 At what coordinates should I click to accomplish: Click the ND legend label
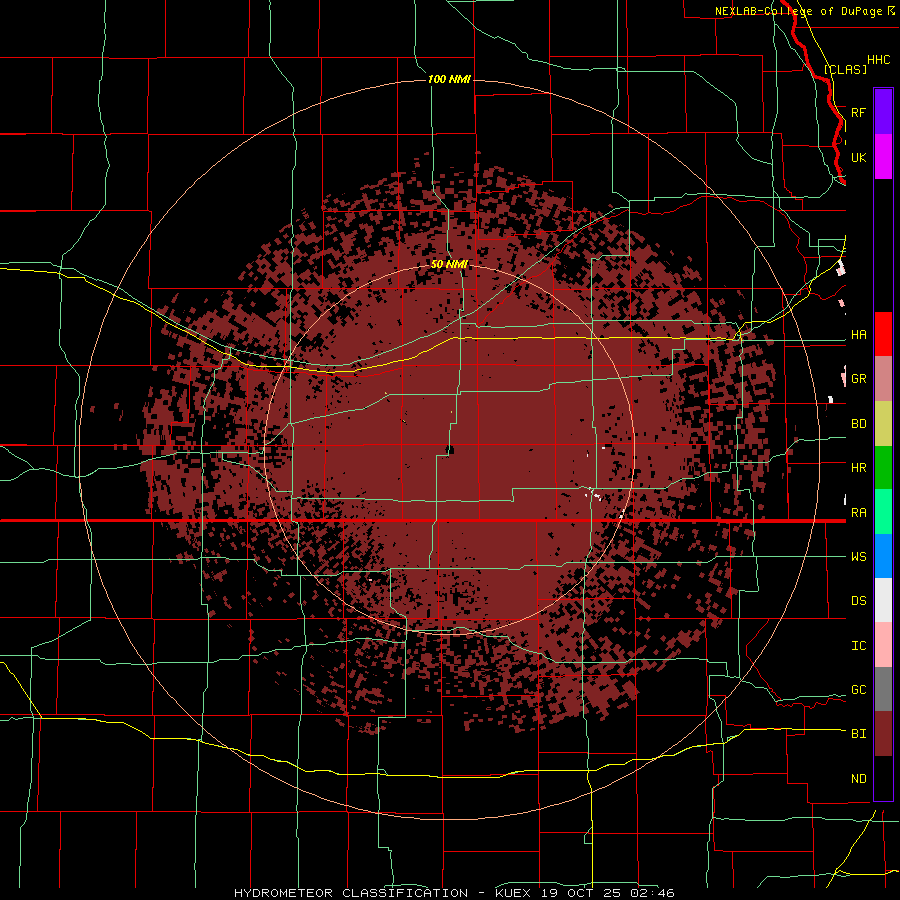(x=858, y=778)
